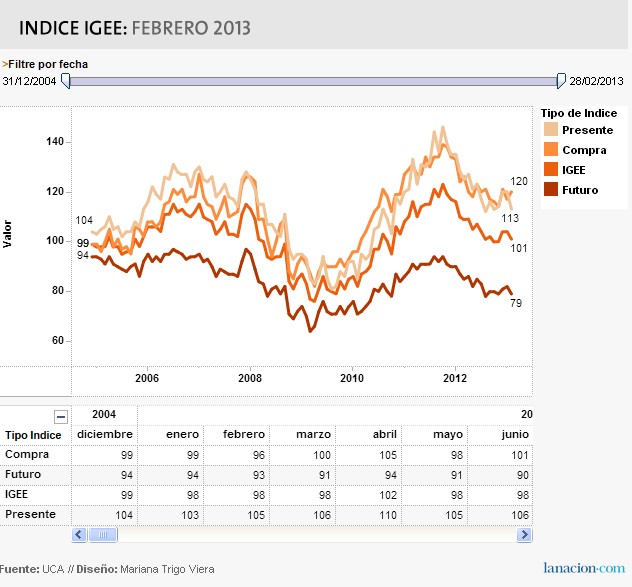Click the Futuro legend color swatch
Image resolution: width=632 pixels, height=587 pixels.
(551, 189)
